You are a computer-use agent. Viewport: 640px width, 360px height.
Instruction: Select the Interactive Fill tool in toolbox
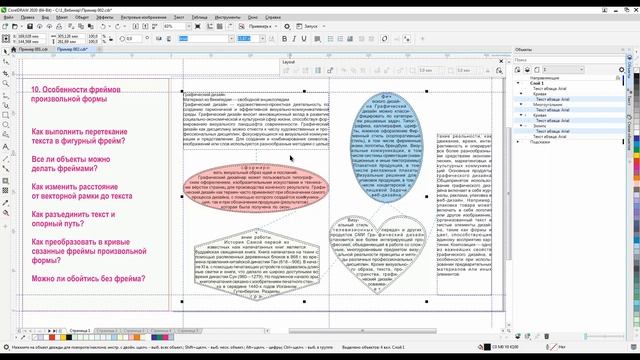coord(6,213)
